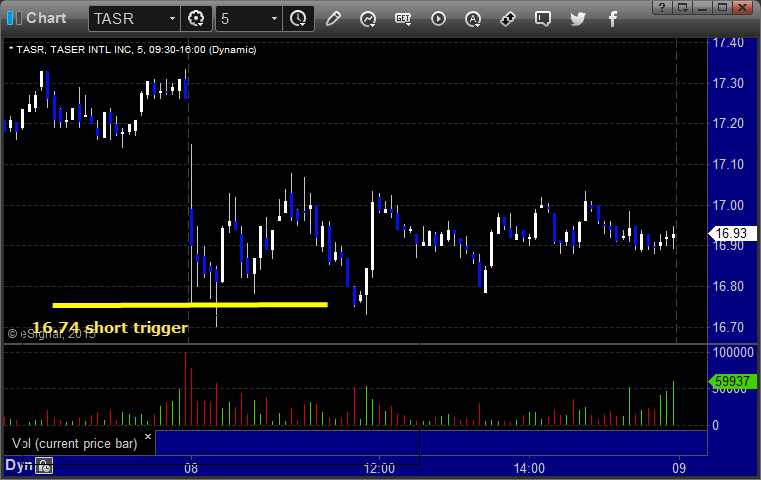Click the Dyn label at bottom left

coord(19,465)
